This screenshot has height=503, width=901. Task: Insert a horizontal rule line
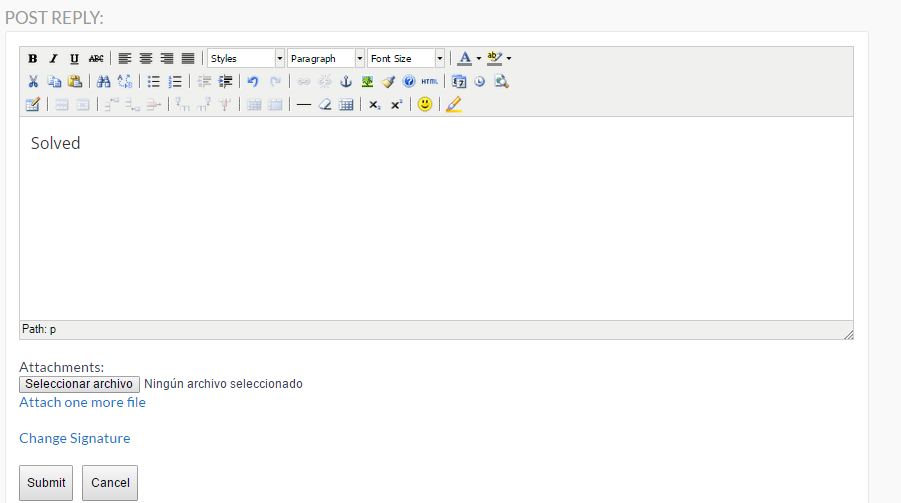click(x=304, y=104)
